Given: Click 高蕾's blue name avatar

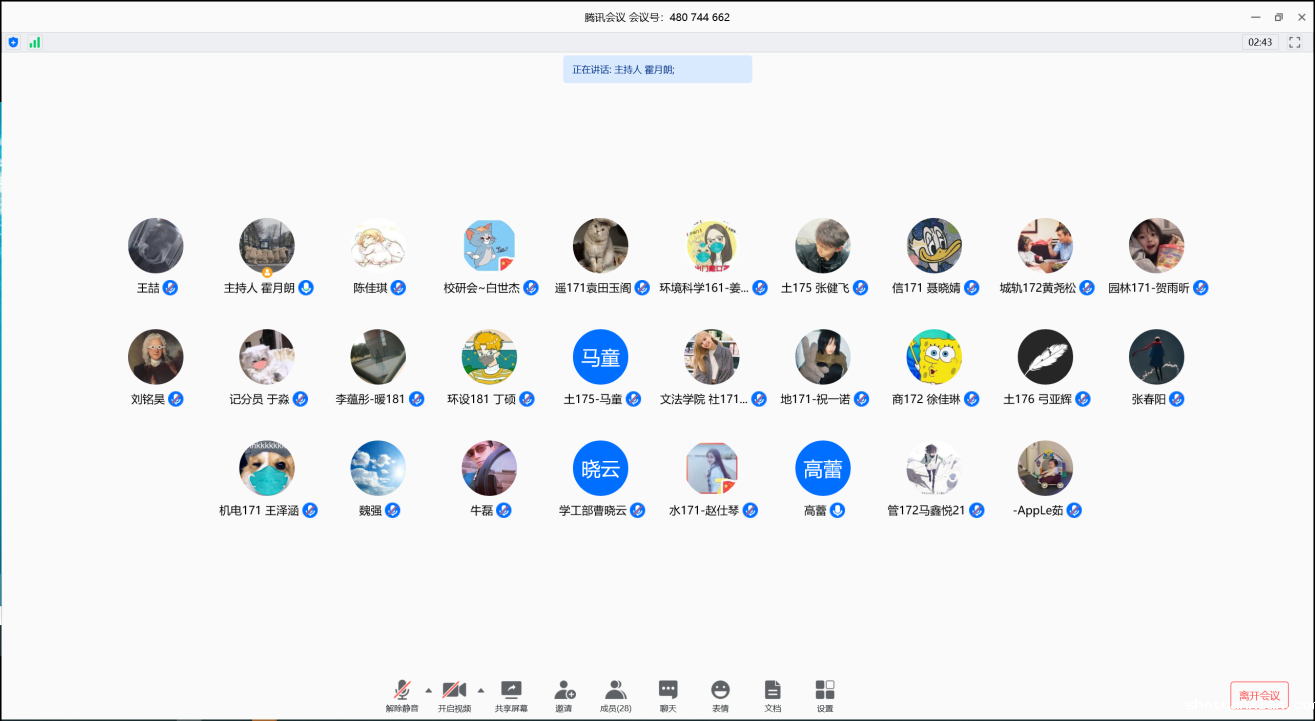Looking at the screenshot, I should click(x=823, y=469).
